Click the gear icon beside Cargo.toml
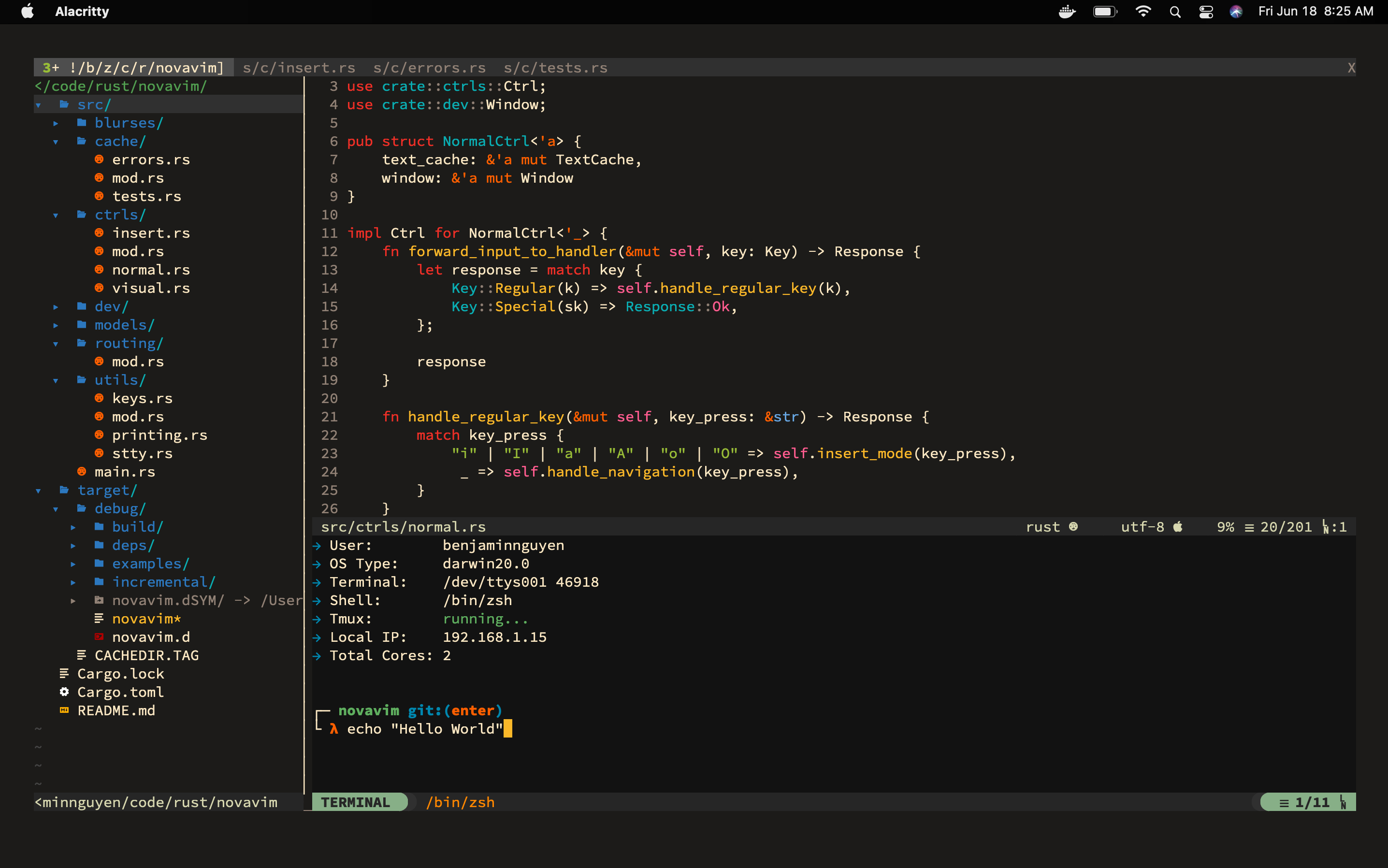 click(x=64, y=692)
